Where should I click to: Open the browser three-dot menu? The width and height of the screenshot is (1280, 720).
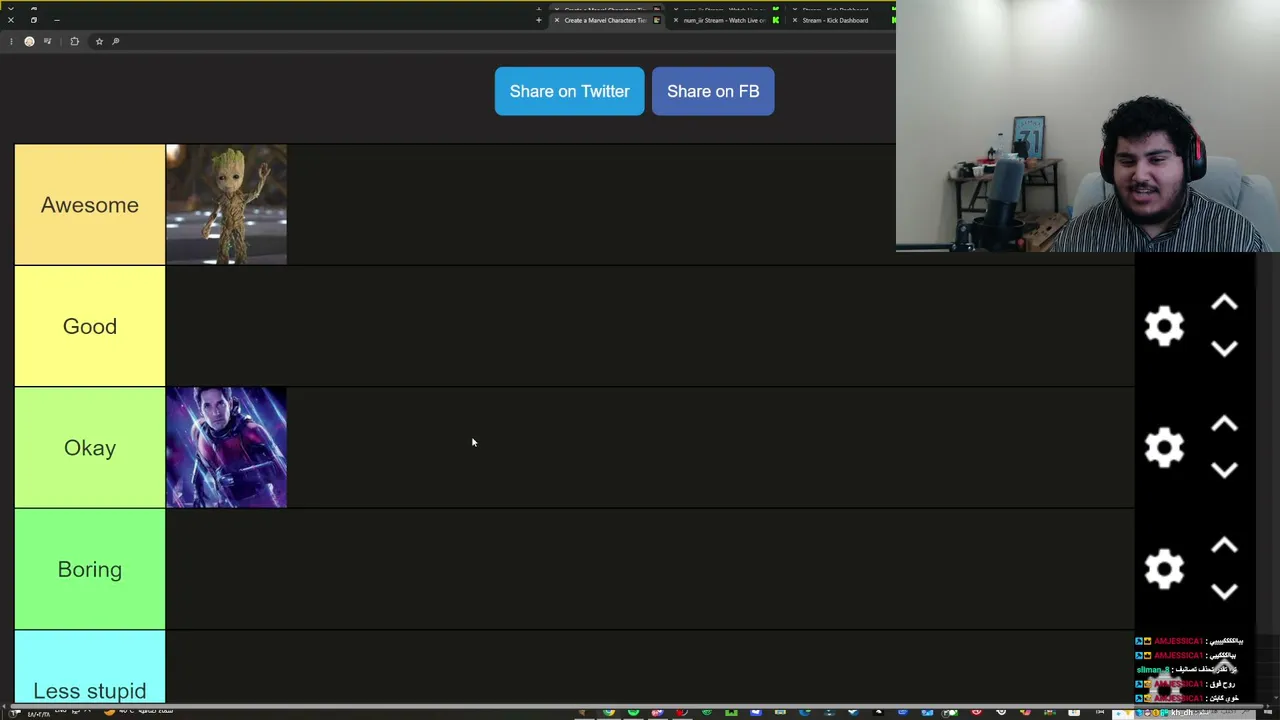[11, 41]
